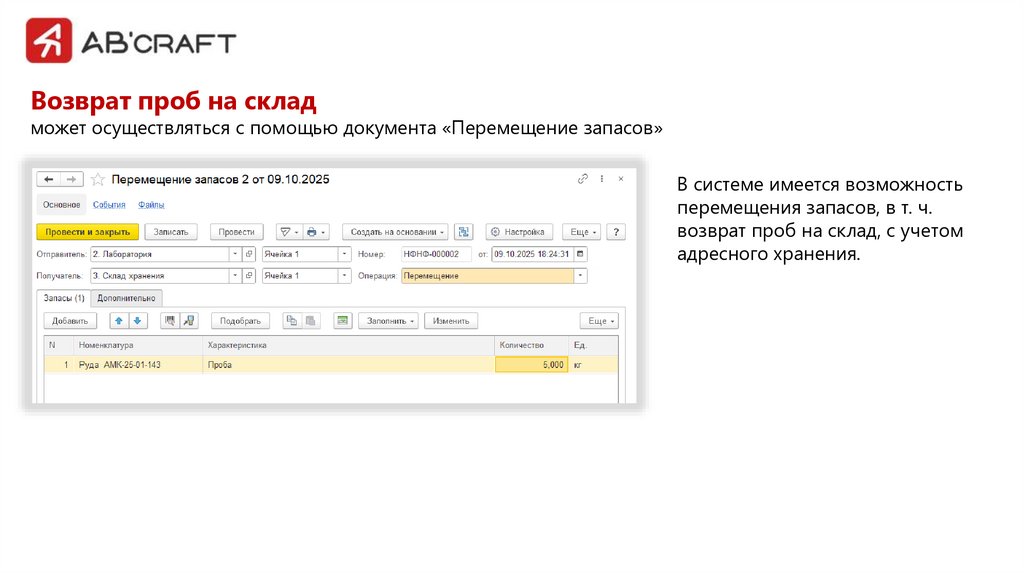The width and height of the screenshot is (1024, 574).
Task: Open the События link
Action: (x=109, y=204)
